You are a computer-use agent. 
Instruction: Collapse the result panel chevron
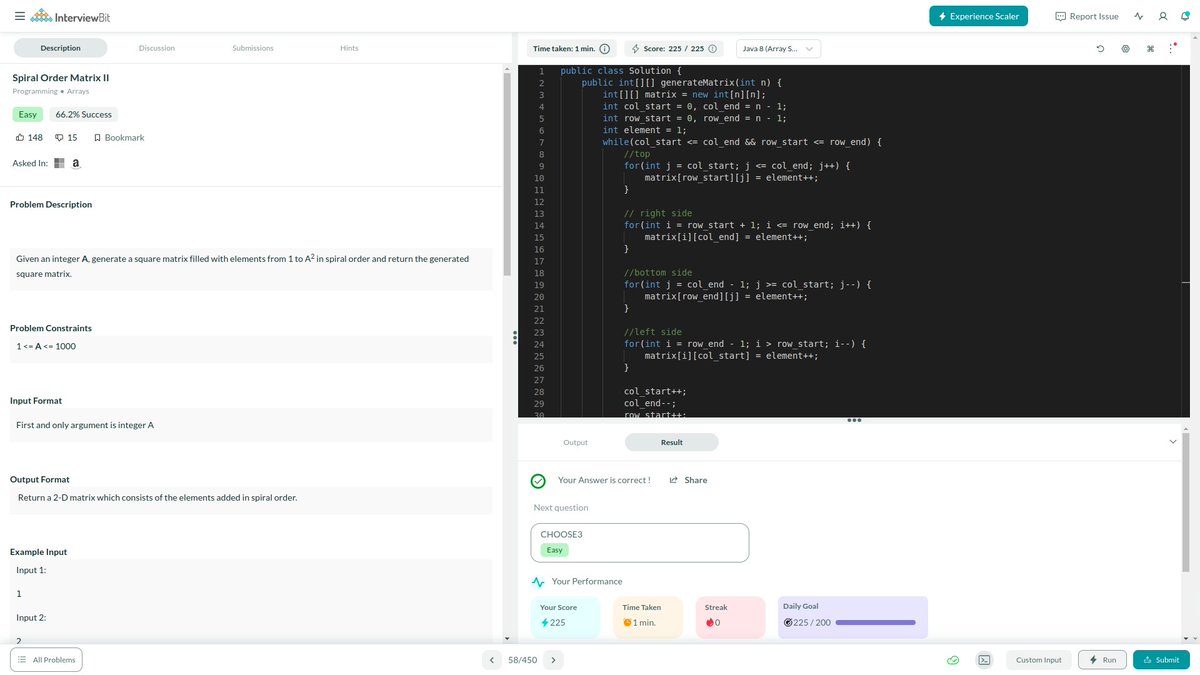1173,441
